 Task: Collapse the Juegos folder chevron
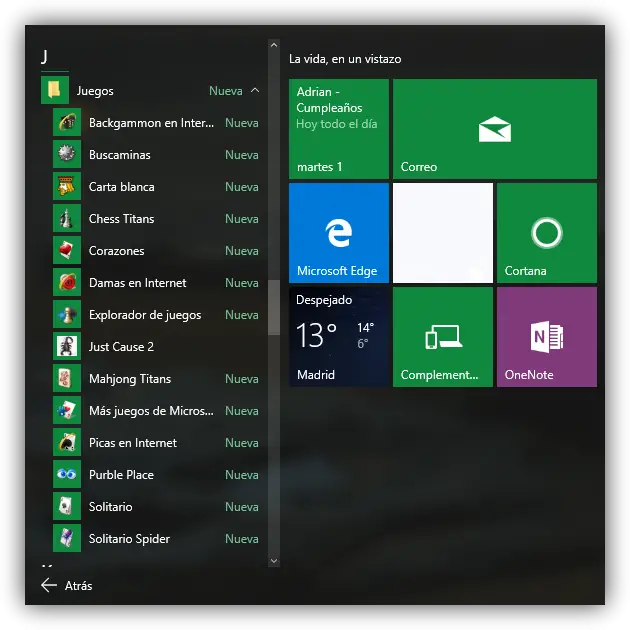click(x=255, y=91)
